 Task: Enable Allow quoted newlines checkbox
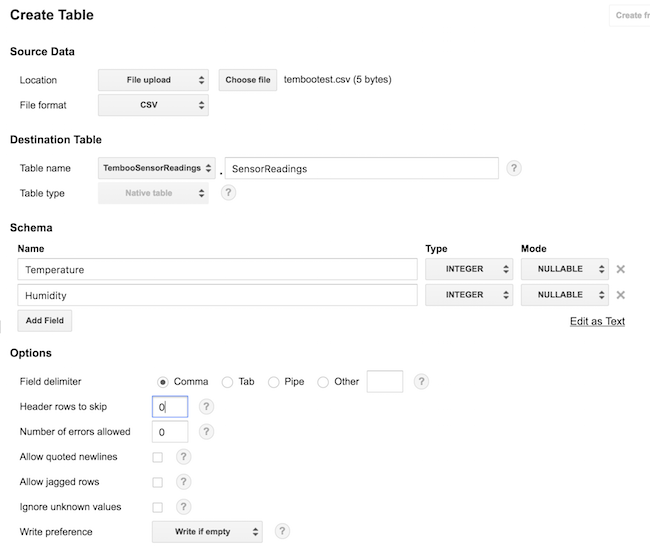point(157,457)
